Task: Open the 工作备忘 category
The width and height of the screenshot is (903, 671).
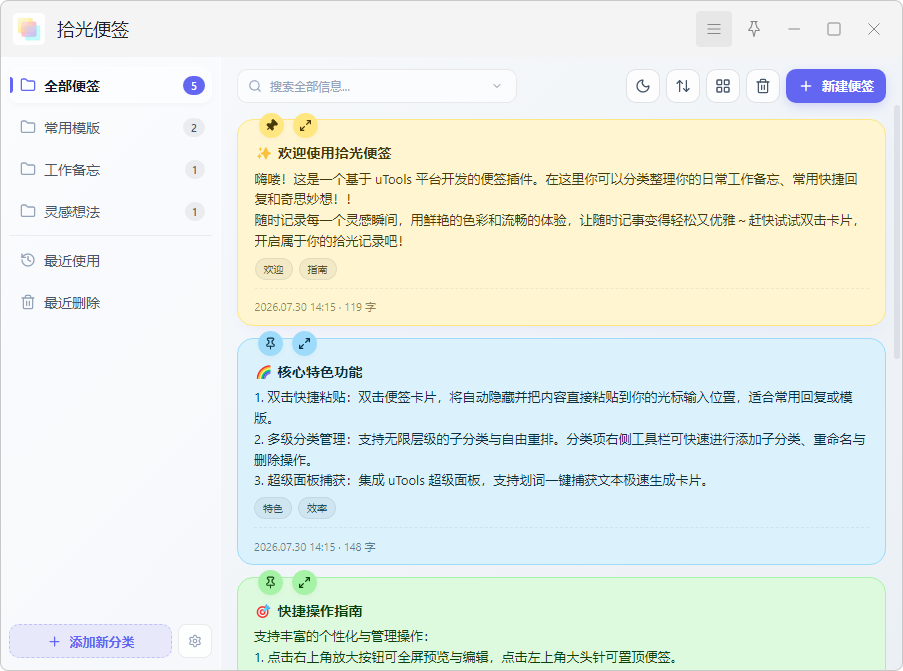Action: (x=111, y=170)
